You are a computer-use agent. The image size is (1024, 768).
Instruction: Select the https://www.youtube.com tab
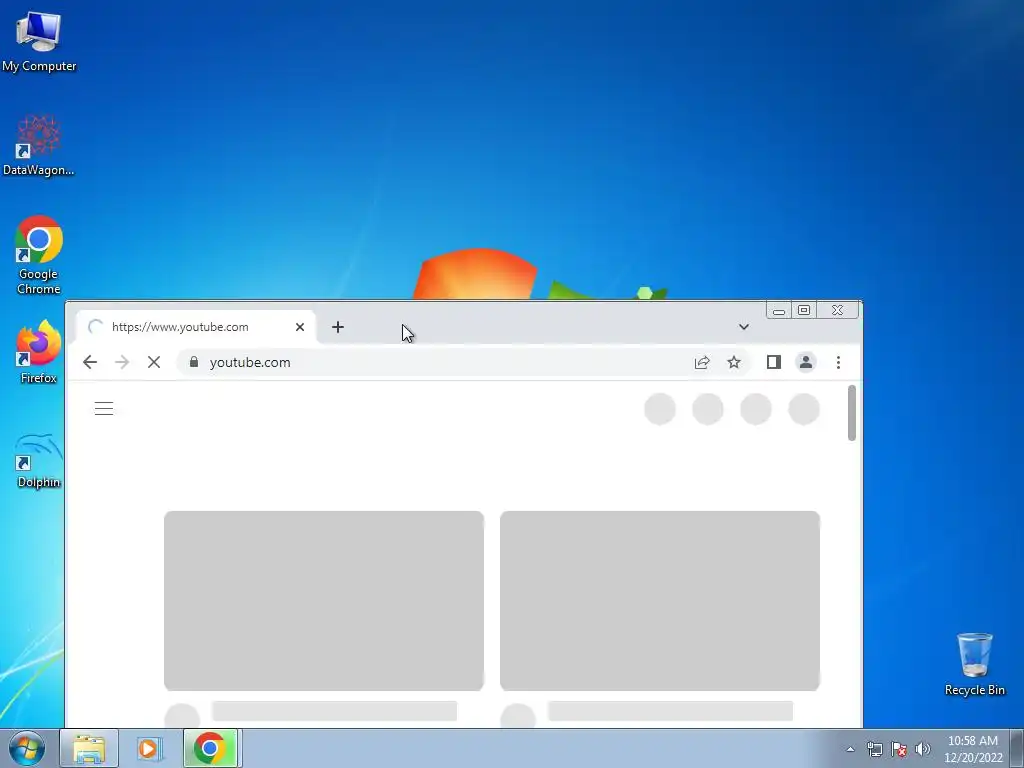[196, 327]
